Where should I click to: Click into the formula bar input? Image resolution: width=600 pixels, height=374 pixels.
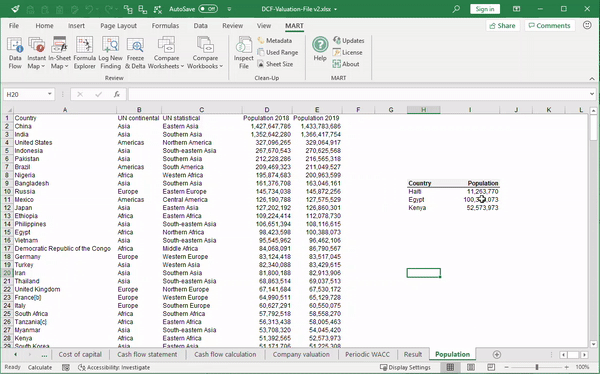click(358, 94)
